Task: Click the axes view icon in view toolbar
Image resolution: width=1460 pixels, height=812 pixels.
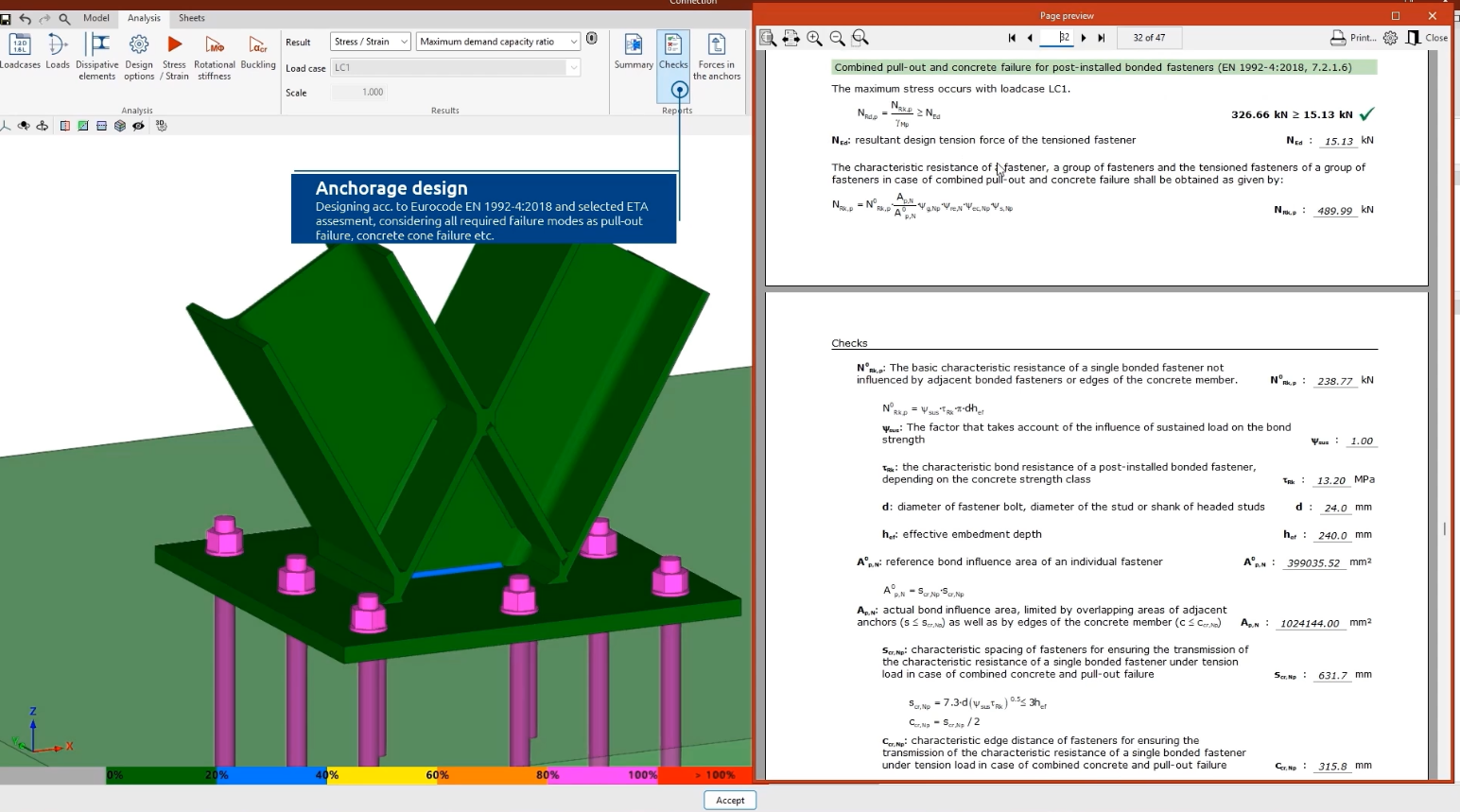Action: tap(6, 126)
